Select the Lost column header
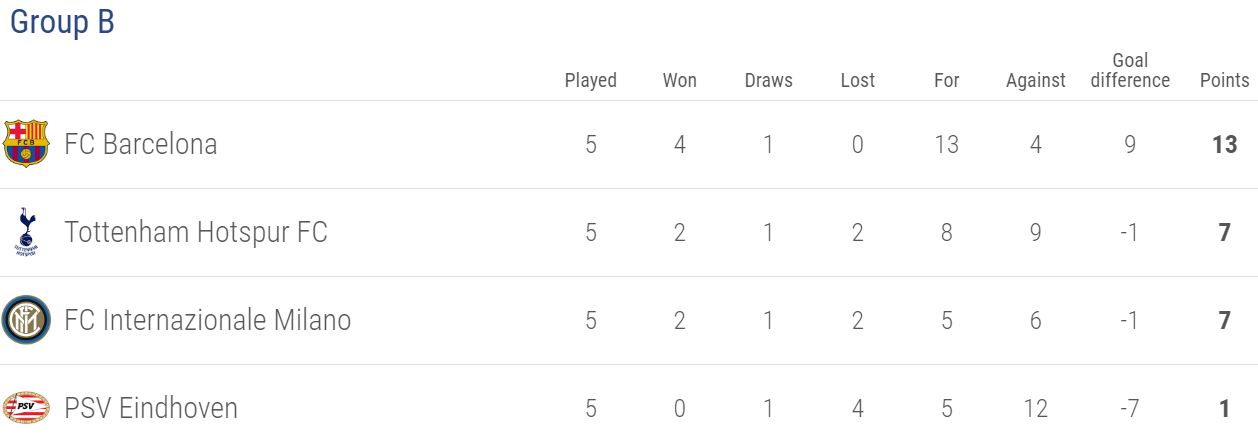Screen dimensions: 1258x435 tap(858, 80)
